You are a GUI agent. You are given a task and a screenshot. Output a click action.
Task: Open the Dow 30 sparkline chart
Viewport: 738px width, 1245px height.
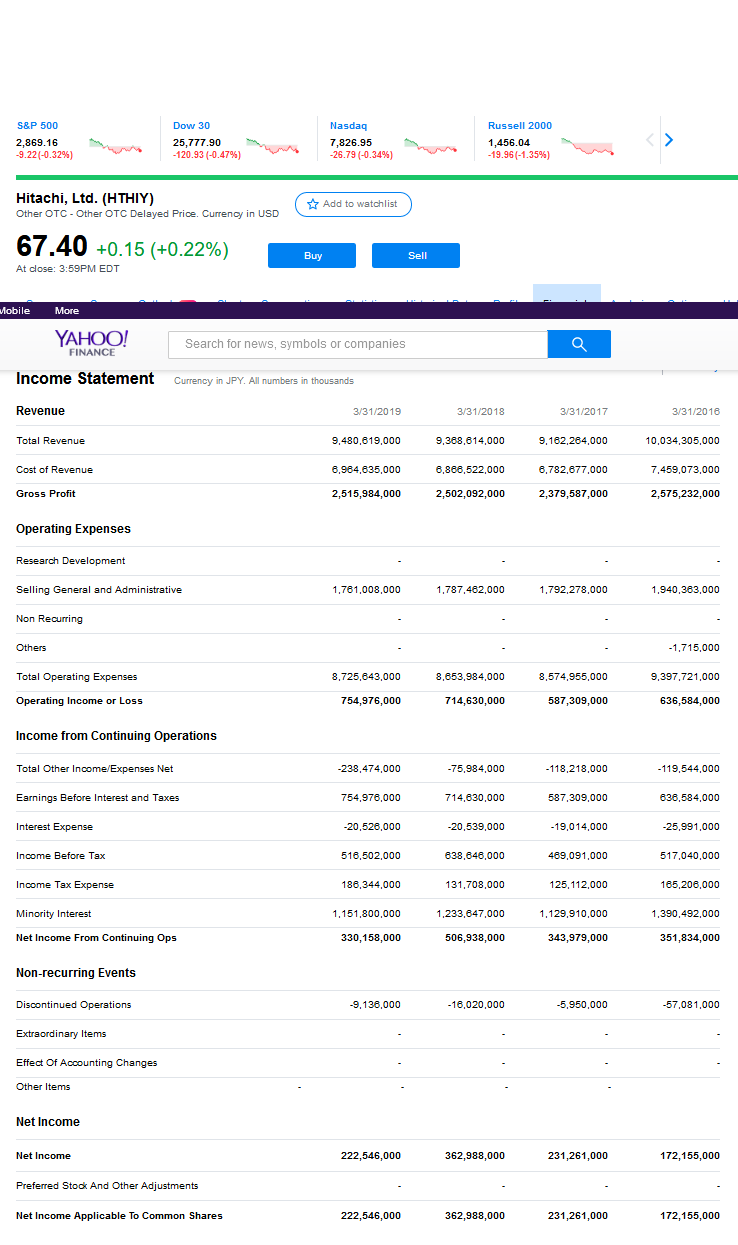pos(273,147)
